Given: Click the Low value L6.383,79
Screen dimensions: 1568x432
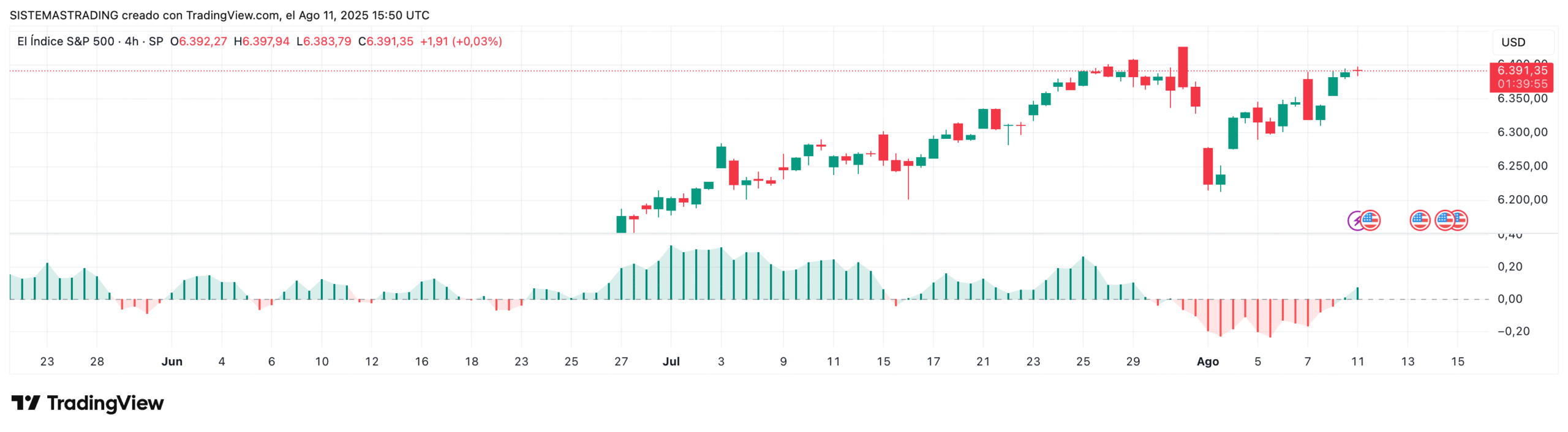Looking at the screenshot, I should click(x=323, y=42).
